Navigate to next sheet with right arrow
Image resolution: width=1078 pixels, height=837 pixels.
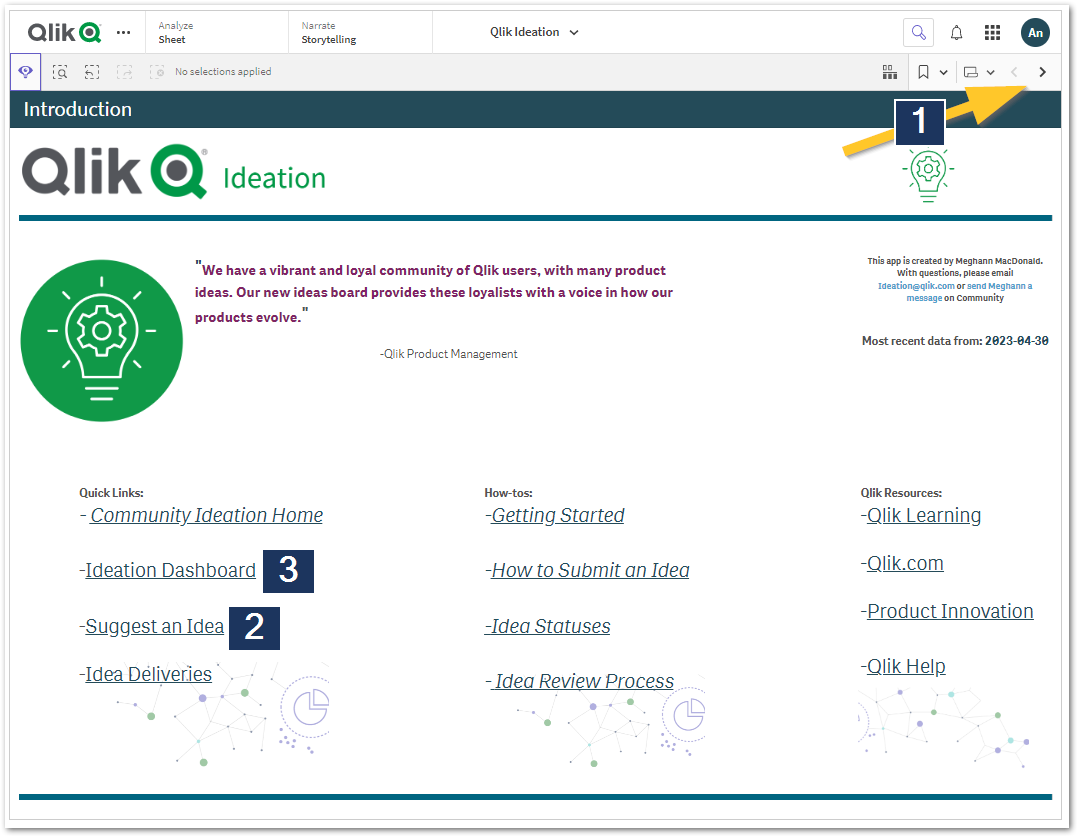coord(1042,71)
